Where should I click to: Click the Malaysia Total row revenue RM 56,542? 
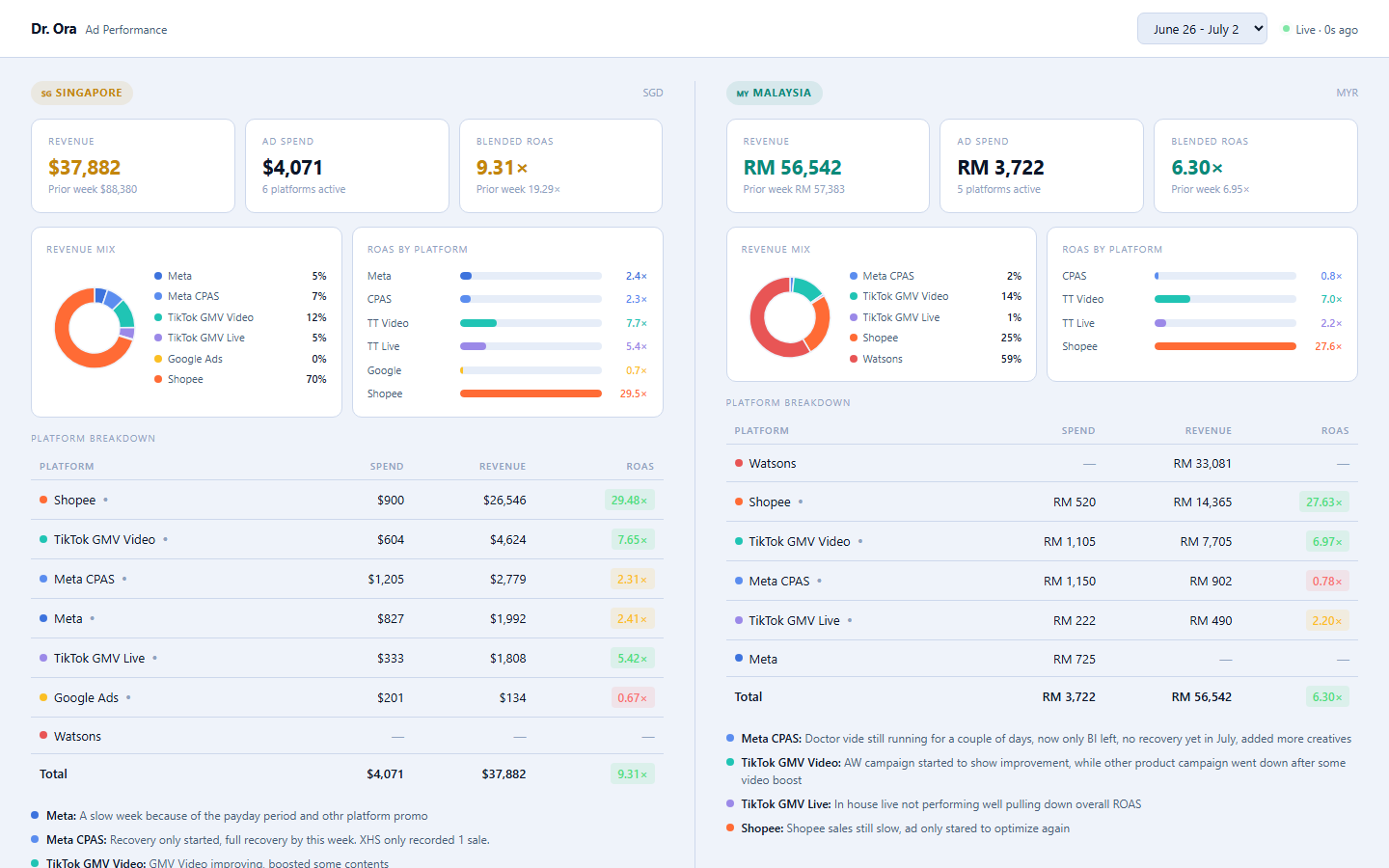tap(1202, 696)
